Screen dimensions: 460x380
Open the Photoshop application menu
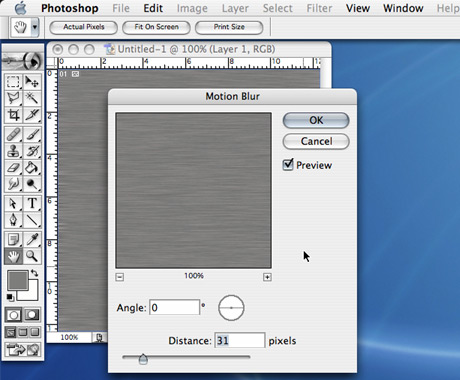70,8
